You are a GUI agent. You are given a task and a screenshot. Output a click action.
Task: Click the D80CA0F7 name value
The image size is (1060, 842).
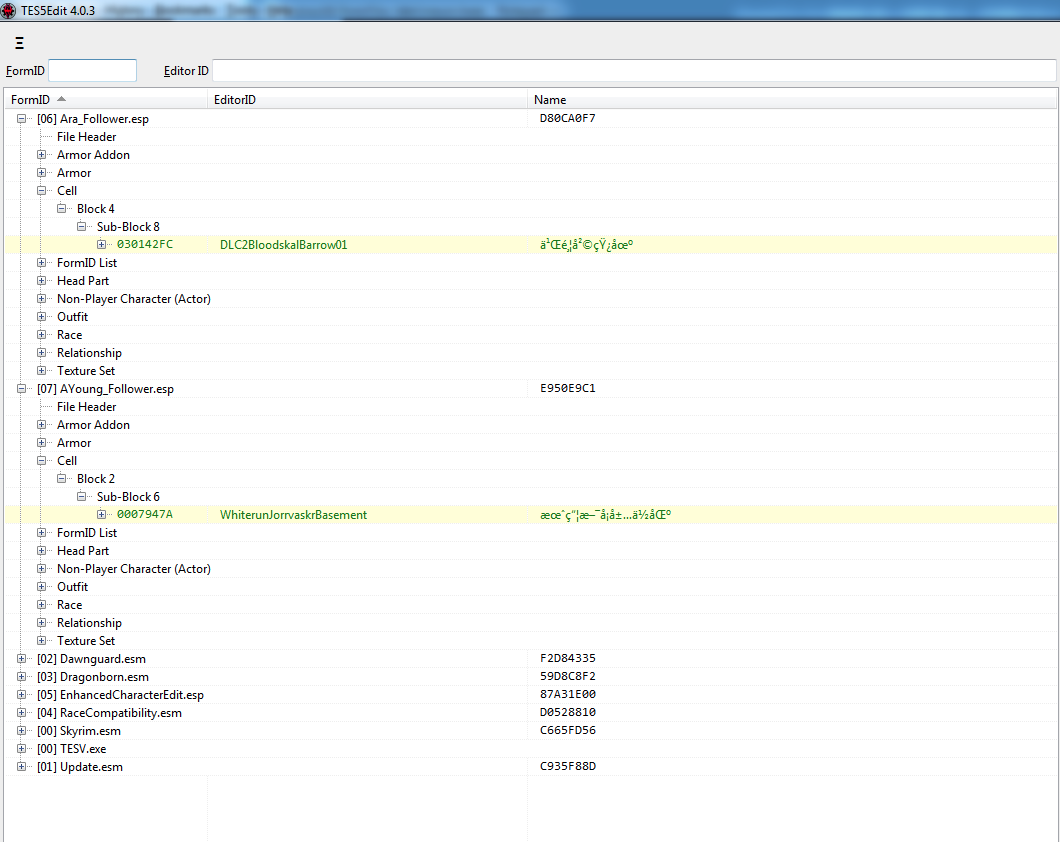tap(568, 118)
